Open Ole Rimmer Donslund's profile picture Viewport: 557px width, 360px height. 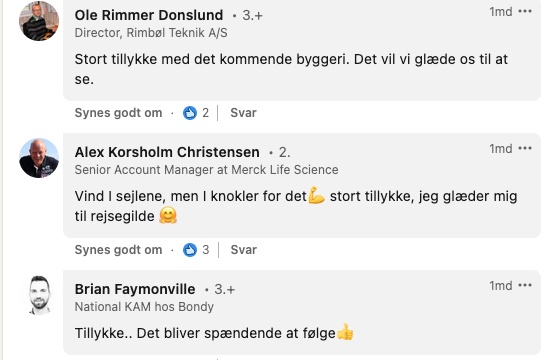tap(39, 21)
